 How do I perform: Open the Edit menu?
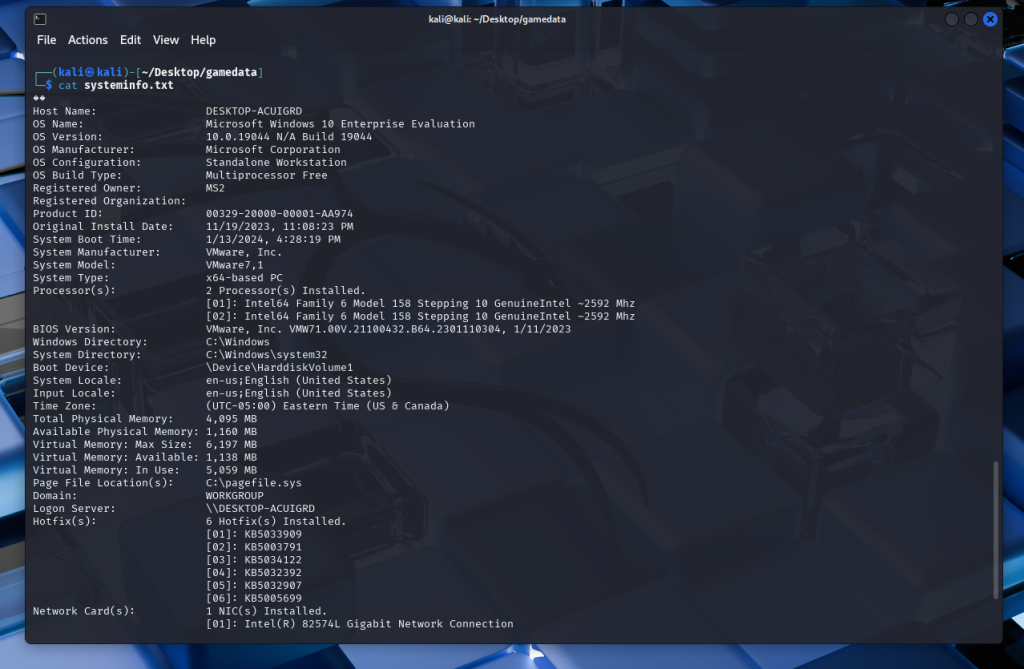click(x=130, y=40)
